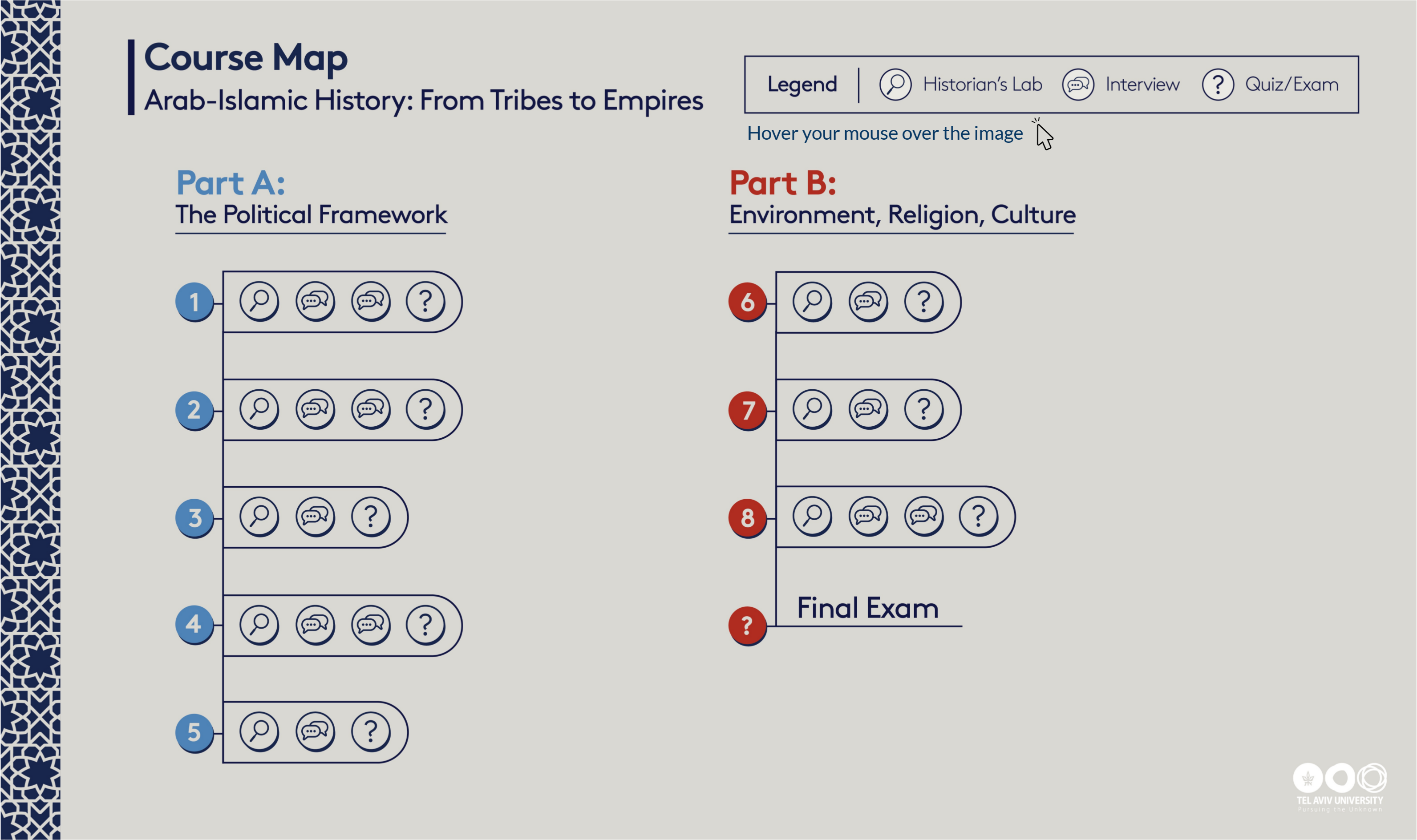Open the first interview icon in unit 2
Screen dimensions: 1417x840
[x=315, y=409]
